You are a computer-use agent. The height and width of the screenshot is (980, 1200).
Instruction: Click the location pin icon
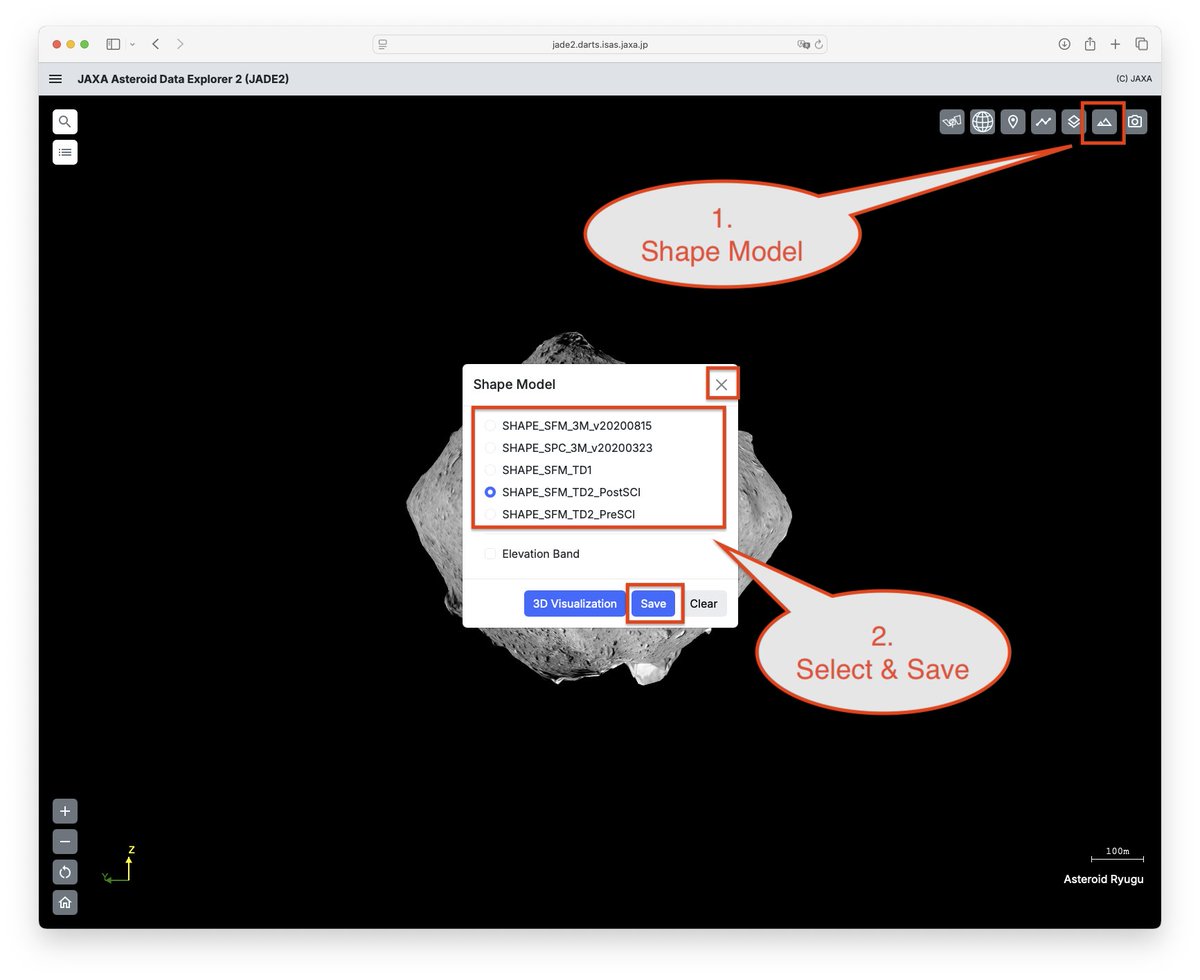tap(1013, 122)
